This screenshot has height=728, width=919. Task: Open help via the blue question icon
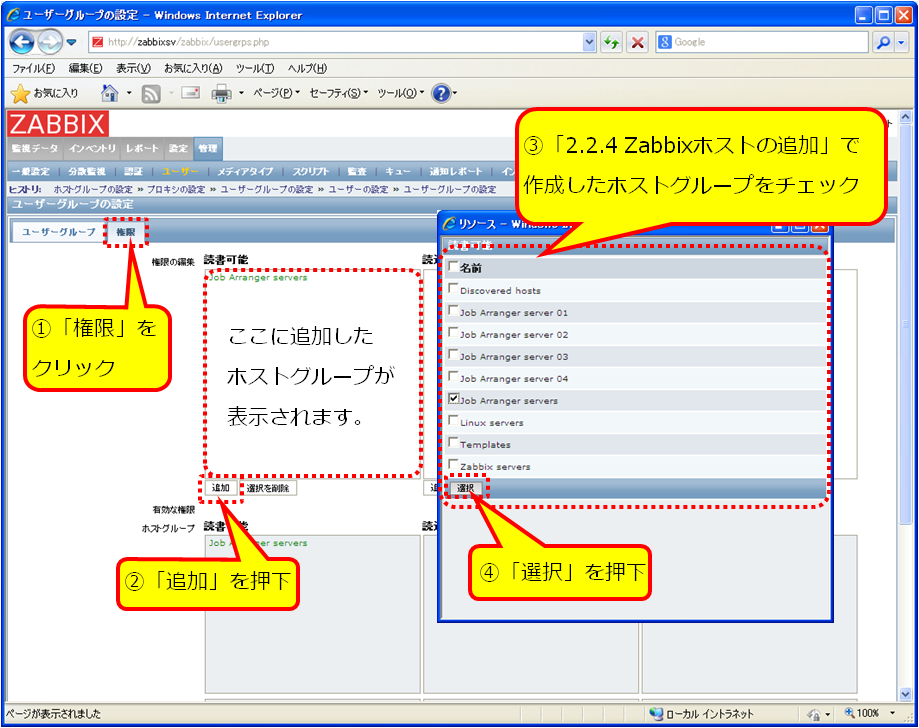[441, 93]
